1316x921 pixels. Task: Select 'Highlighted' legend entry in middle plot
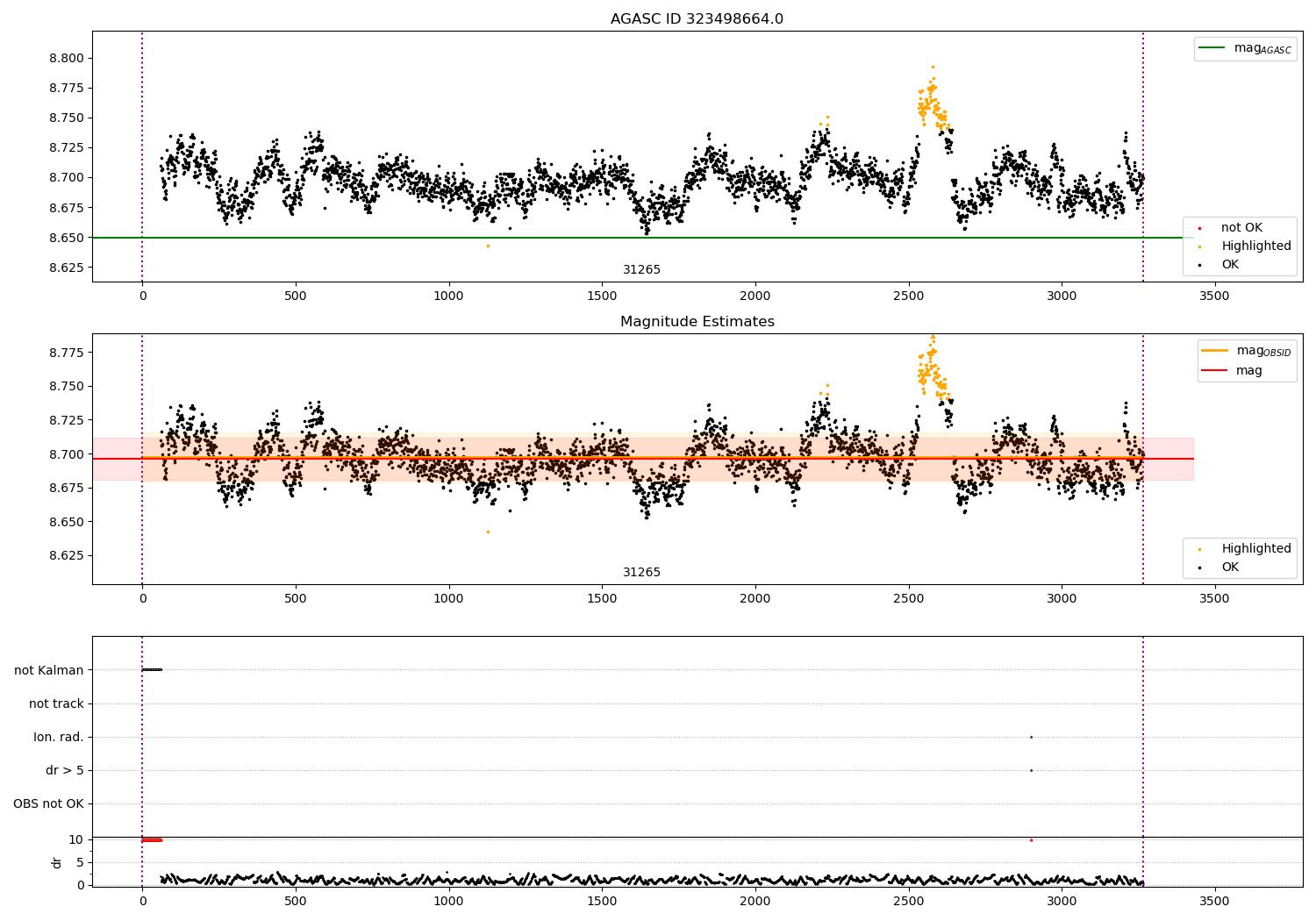[x=1244, y=549]
